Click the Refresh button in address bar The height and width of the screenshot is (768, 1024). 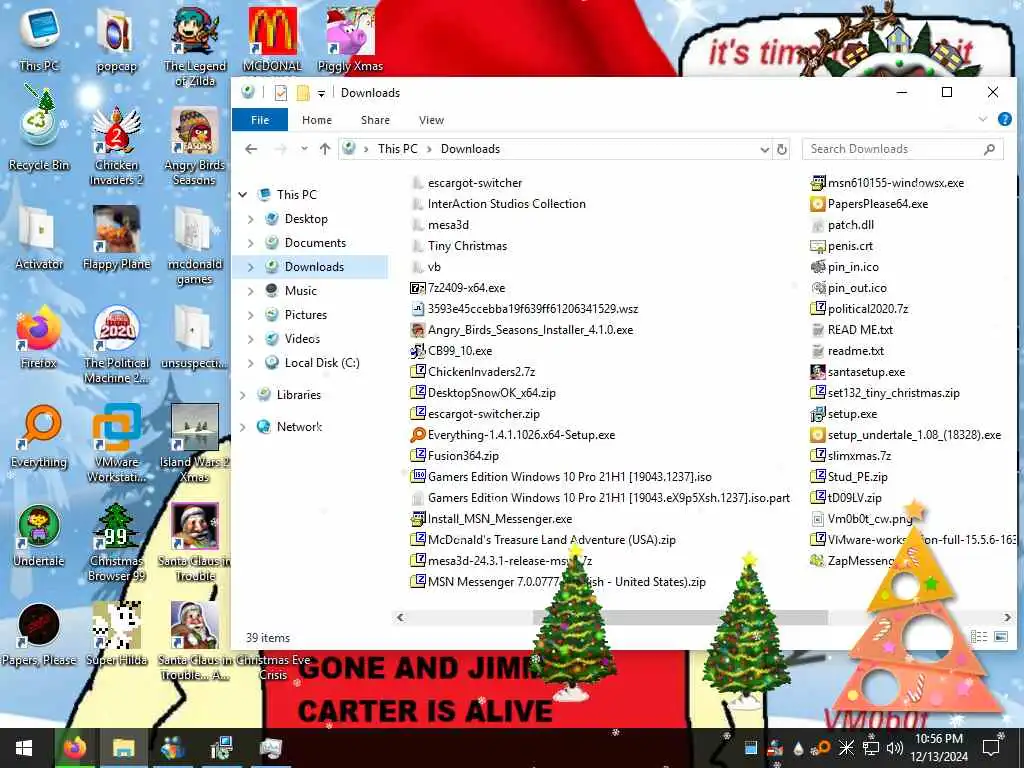pos(782,150)
